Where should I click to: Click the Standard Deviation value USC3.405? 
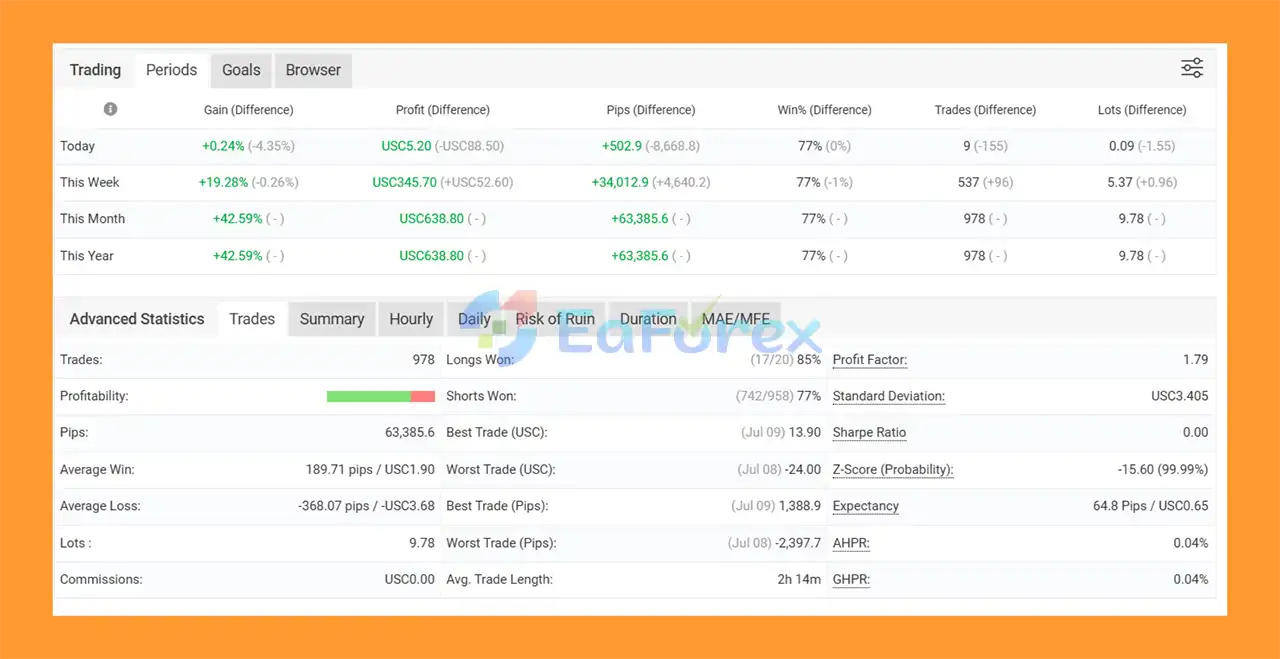1180,396
